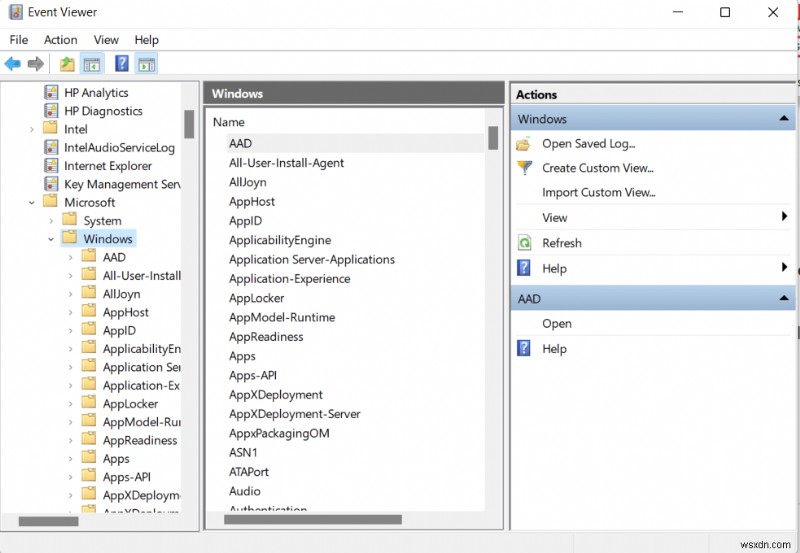Click the Up One Level folder icon
Screen dimensions: 800x553
coord(67,64)
